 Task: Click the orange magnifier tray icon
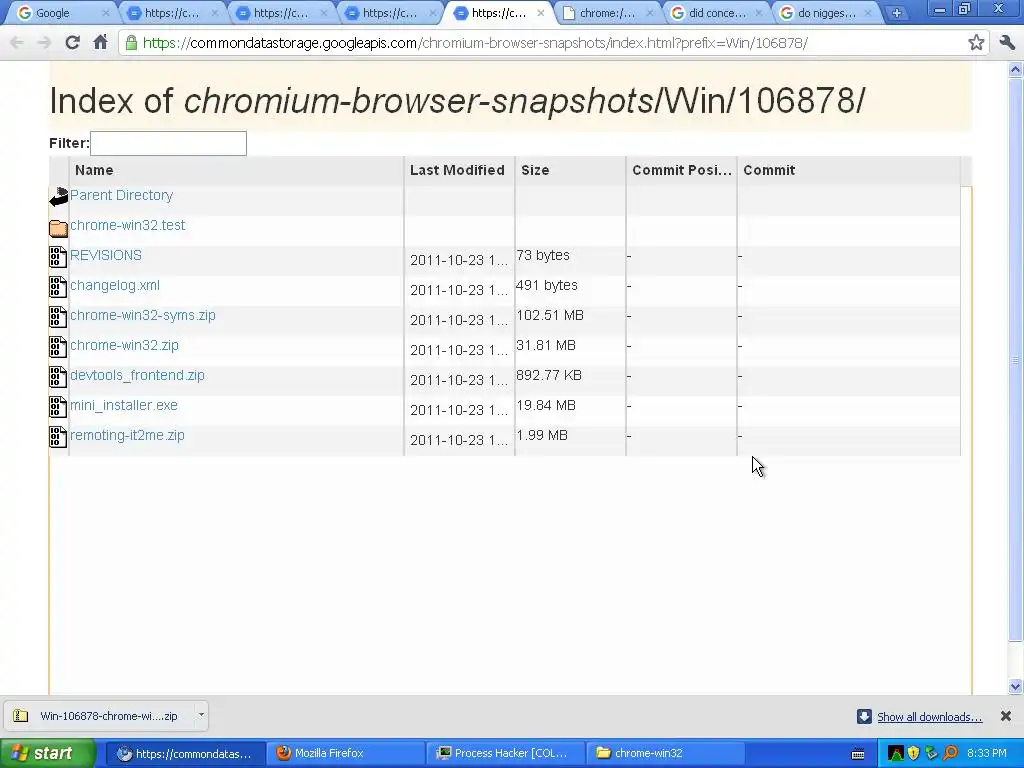(950, 754)
